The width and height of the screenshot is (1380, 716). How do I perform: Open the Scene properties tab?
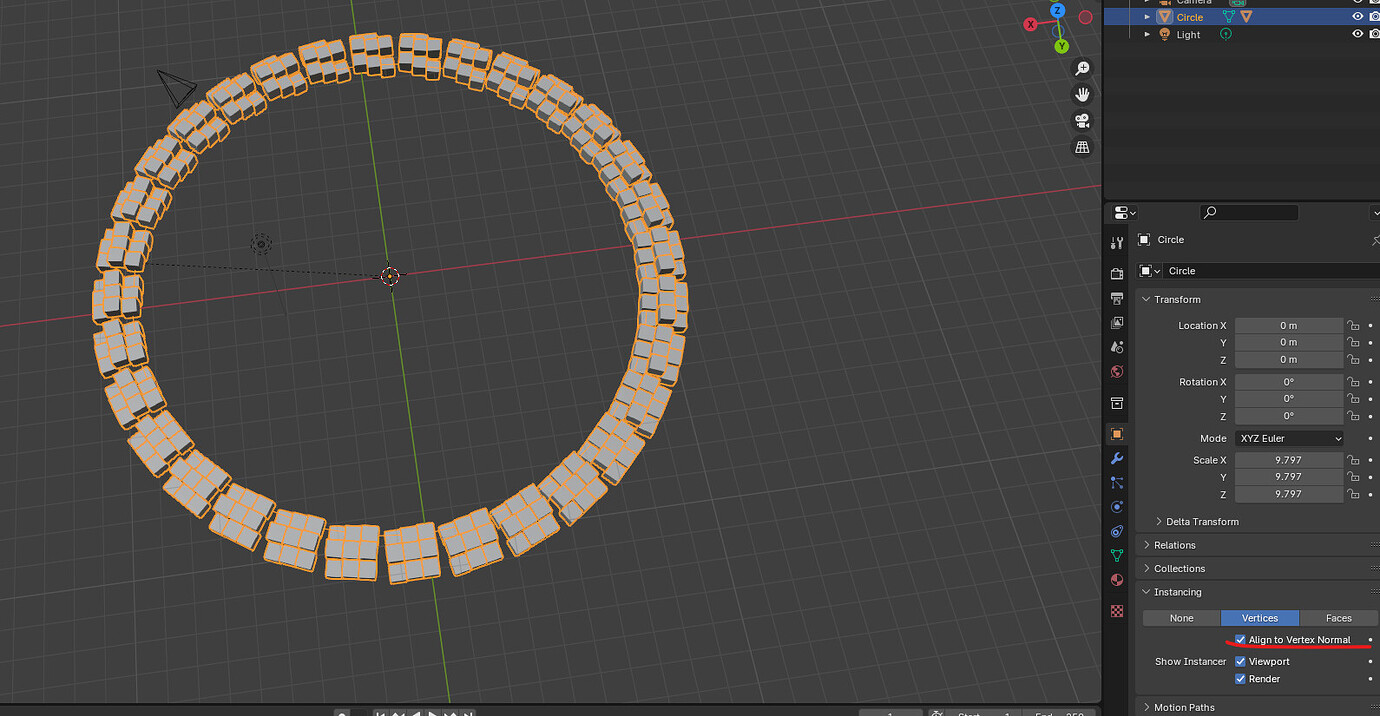coord(1117,347)
